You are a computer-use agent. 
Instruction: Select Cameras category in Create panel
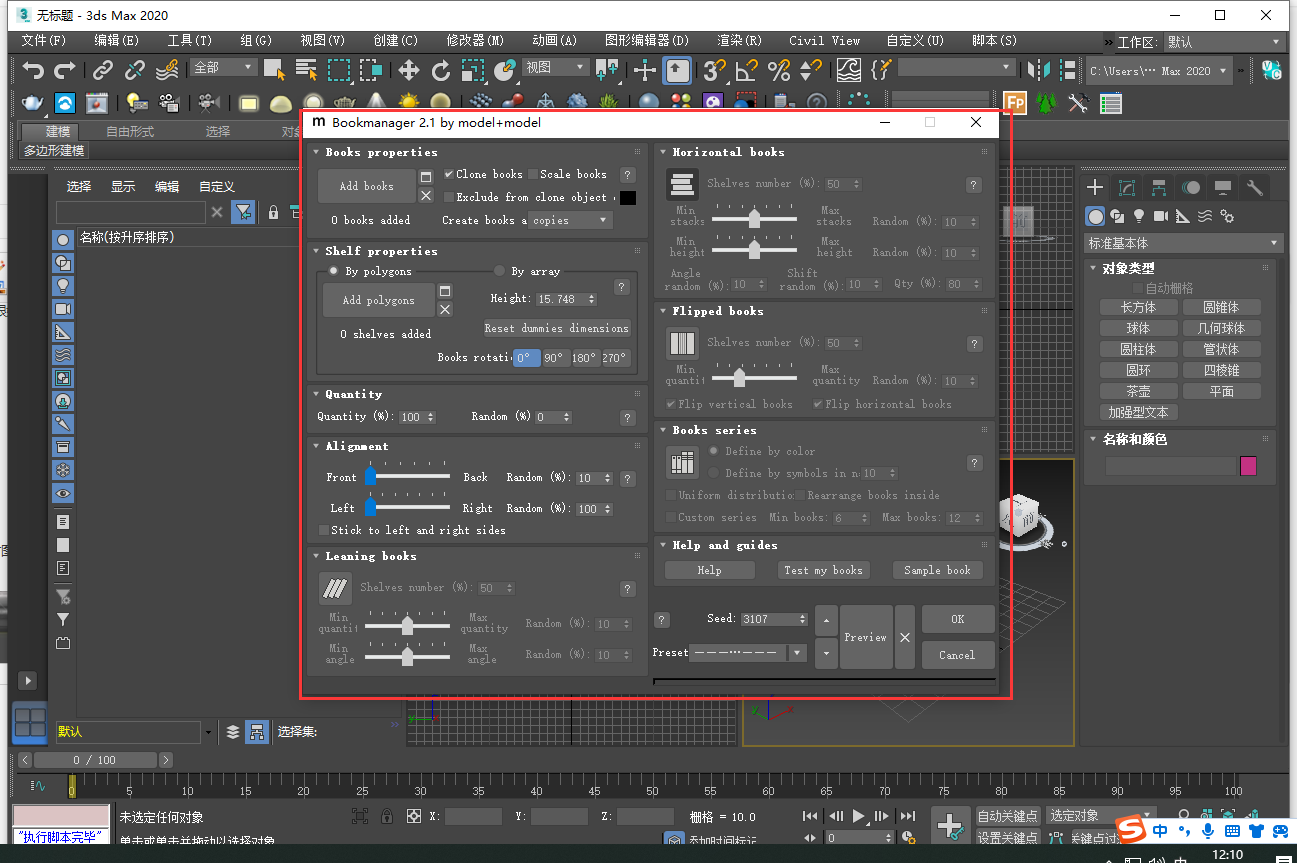click(1160, 216)
